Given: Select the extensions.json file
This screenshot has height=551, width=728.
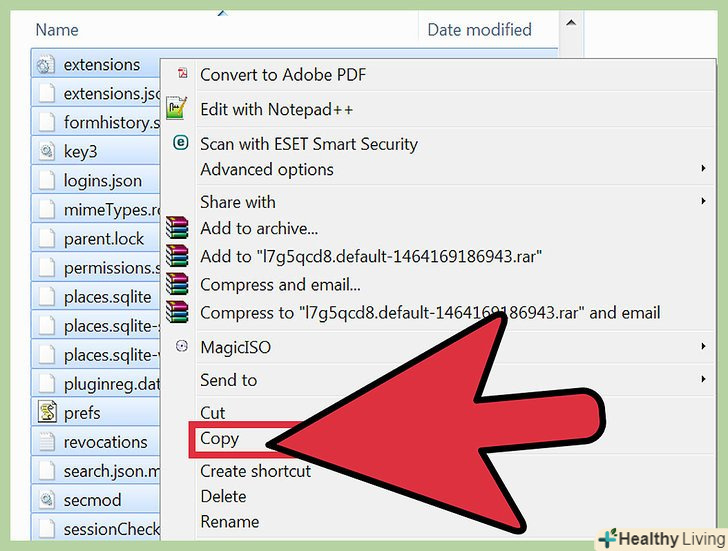Looking at the screenshot, I should (112, 94).
